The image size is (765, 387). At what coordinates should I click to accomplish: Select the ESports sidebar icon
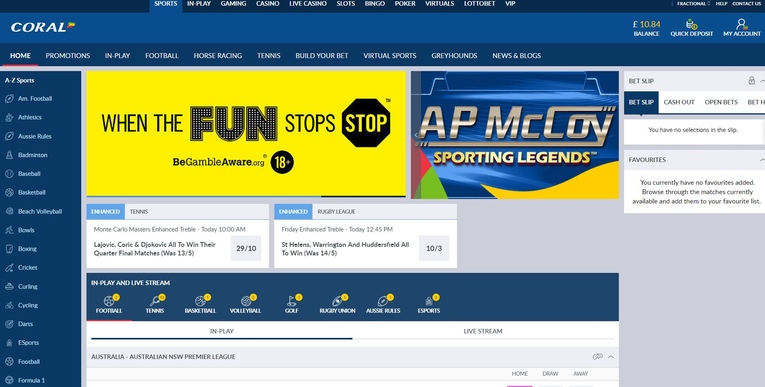click(9, 343)
